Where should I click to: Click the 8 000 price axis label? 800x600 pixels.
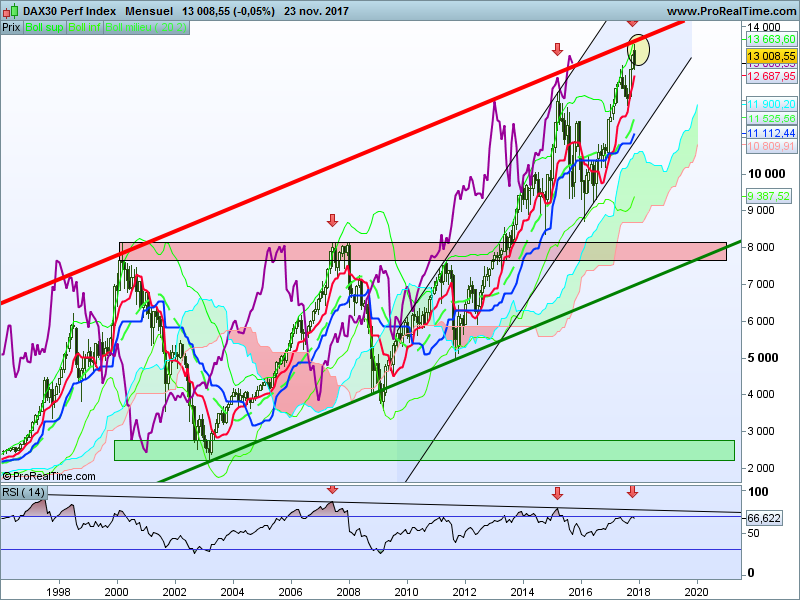click(x=761, y=246)
